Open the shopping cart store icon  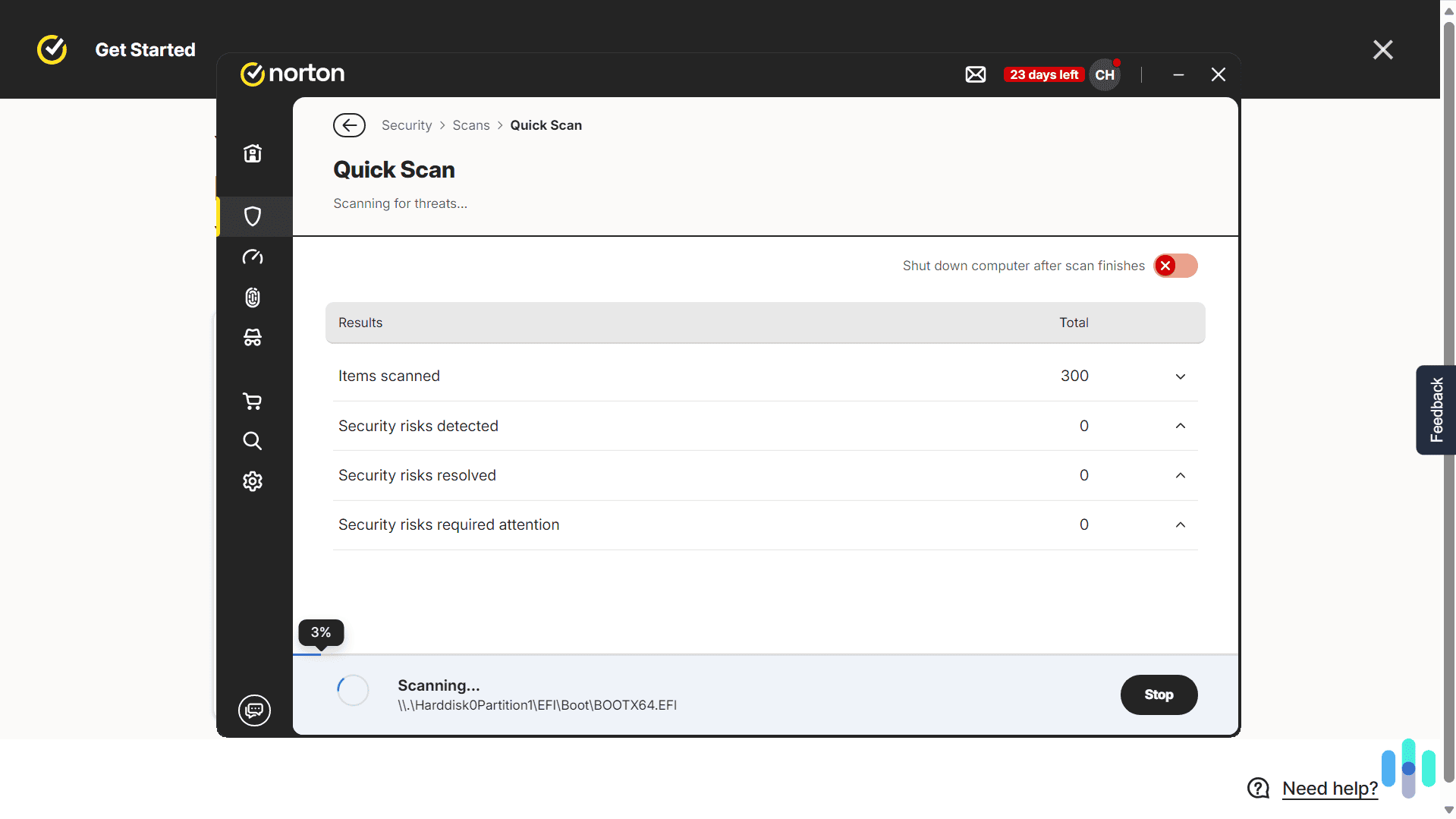click(x=252, y=401)
